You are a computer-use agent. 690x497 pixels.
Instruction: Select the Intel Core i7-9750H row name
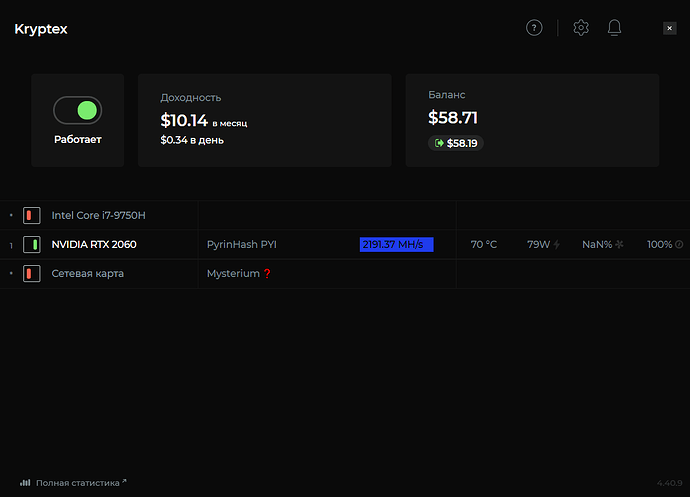tap(99, 215)
